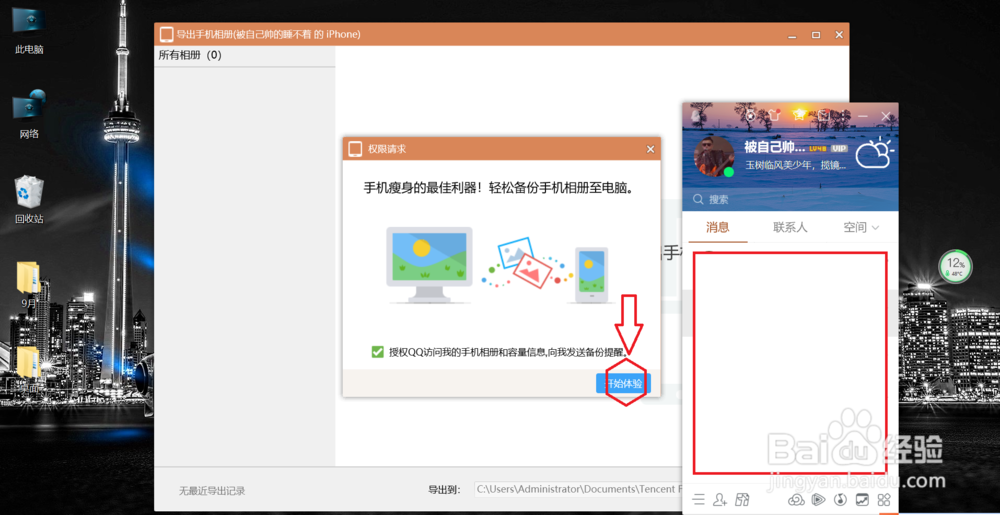Open the app manager grid icon in QQ
This screenshot has height=515, width=1000.
point(884,499)
